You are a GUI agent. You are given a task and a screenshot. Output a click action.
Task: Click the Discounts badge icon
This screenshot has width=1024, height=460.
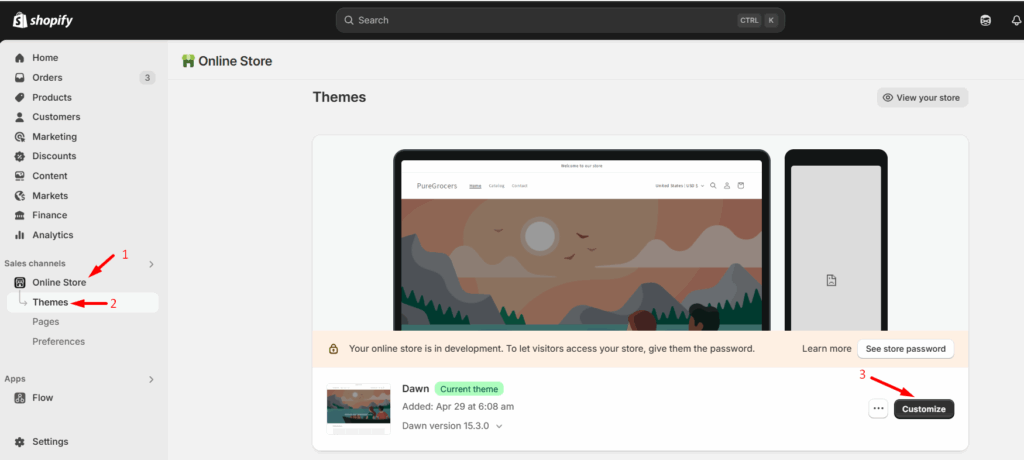click(19, 156)
